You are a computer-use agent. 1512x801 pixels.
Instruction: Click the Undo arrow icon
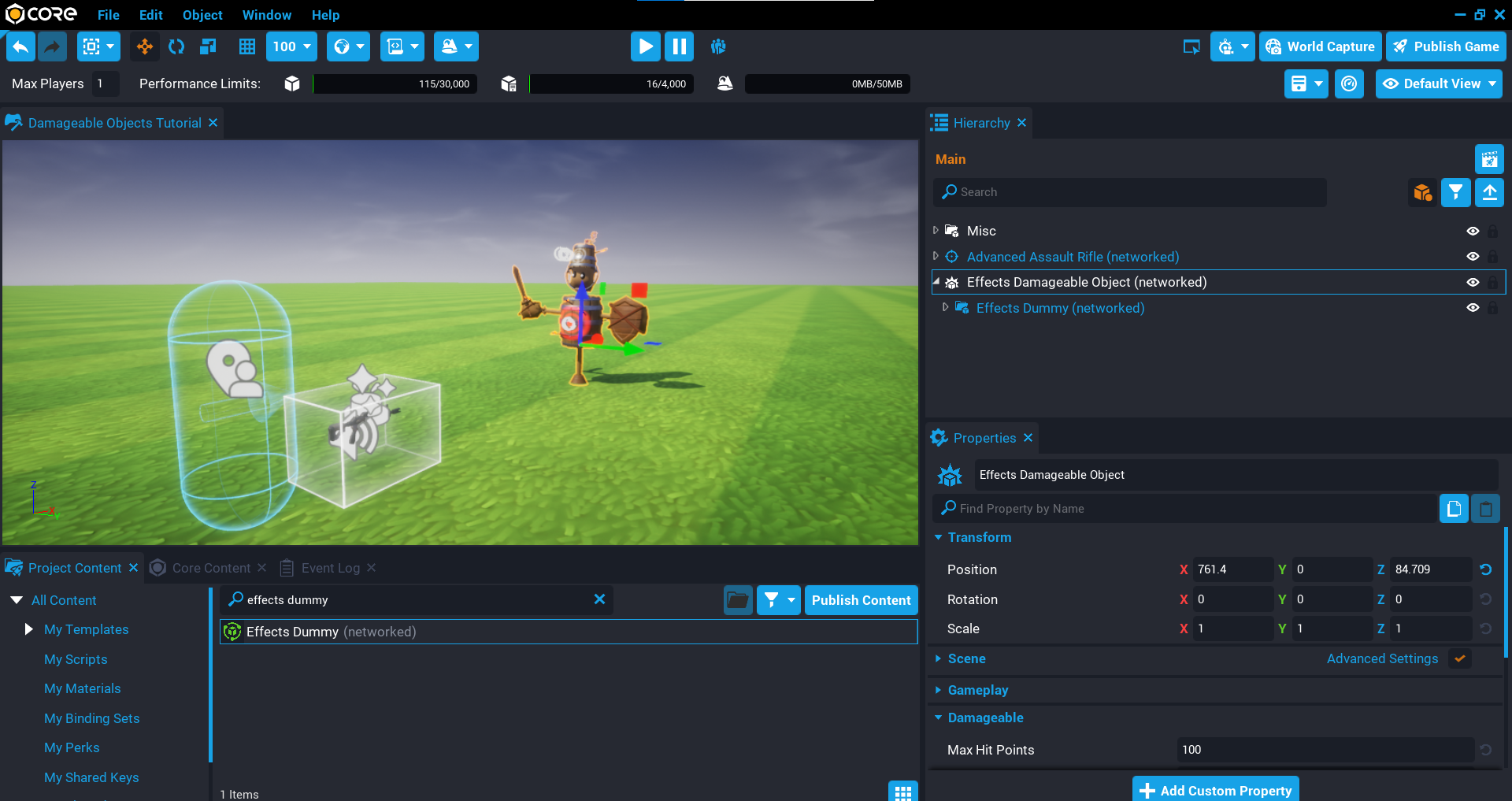click(x=20, y=46)
